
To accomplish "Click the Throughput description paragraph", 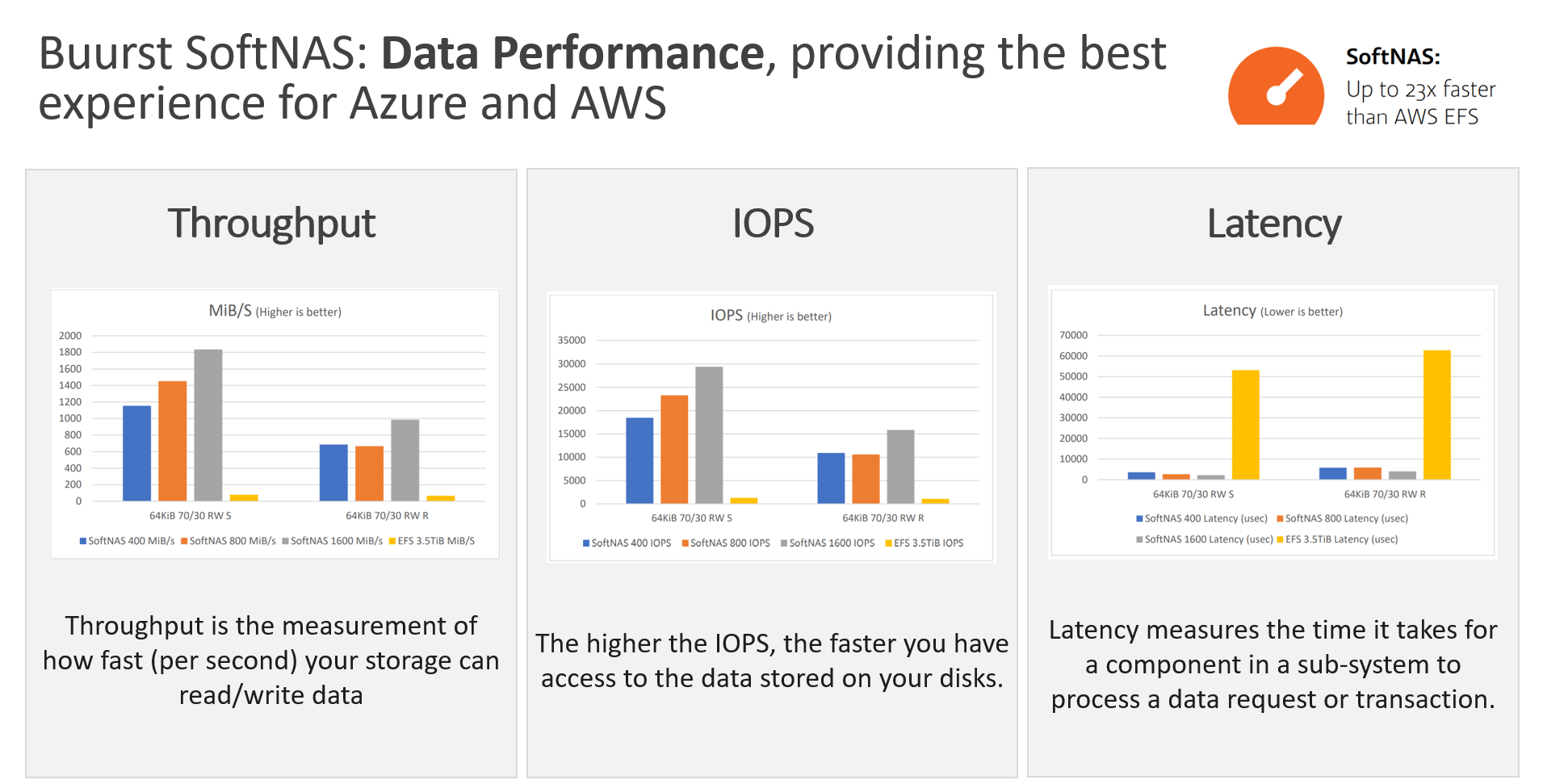I will (x=271, y=660).
